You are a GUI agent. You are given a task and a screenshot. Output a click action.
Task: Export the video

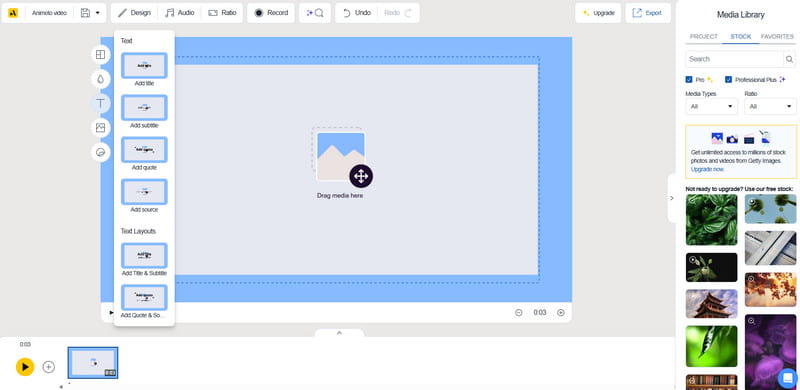648,13
